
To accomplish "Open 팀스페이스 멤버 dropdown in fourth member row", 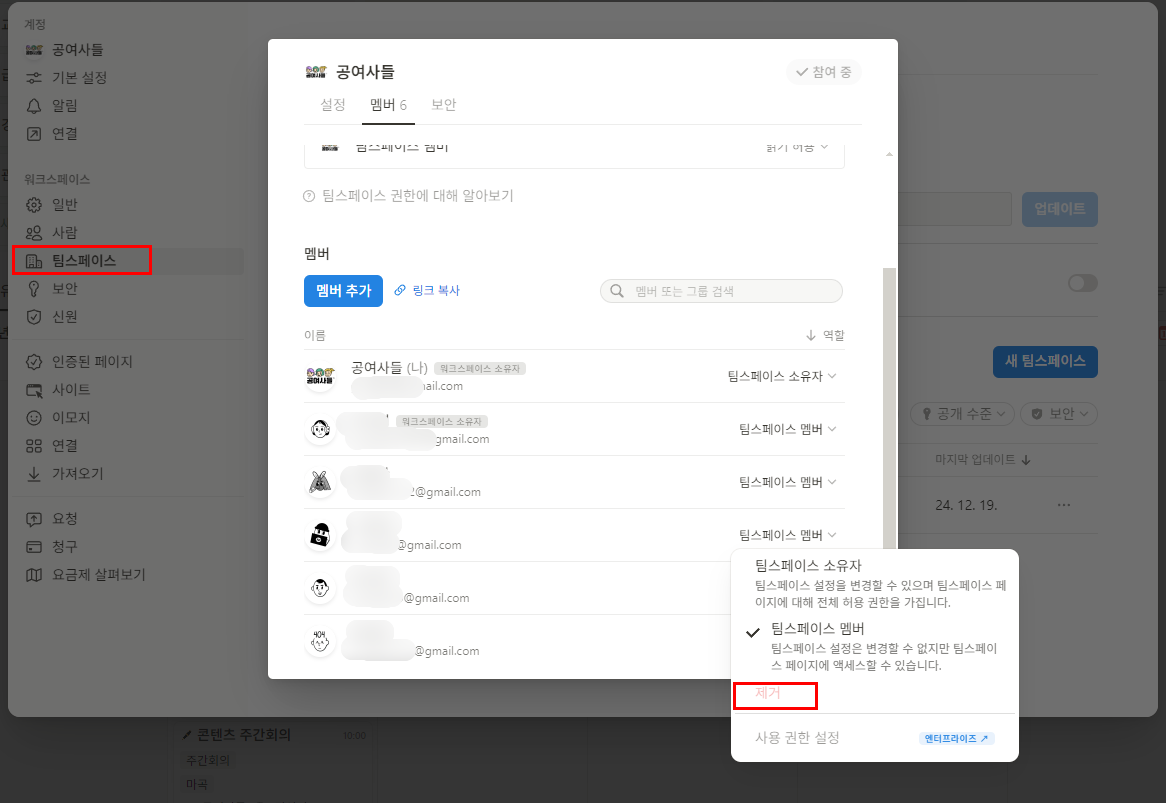I will [x=787, y=535].
